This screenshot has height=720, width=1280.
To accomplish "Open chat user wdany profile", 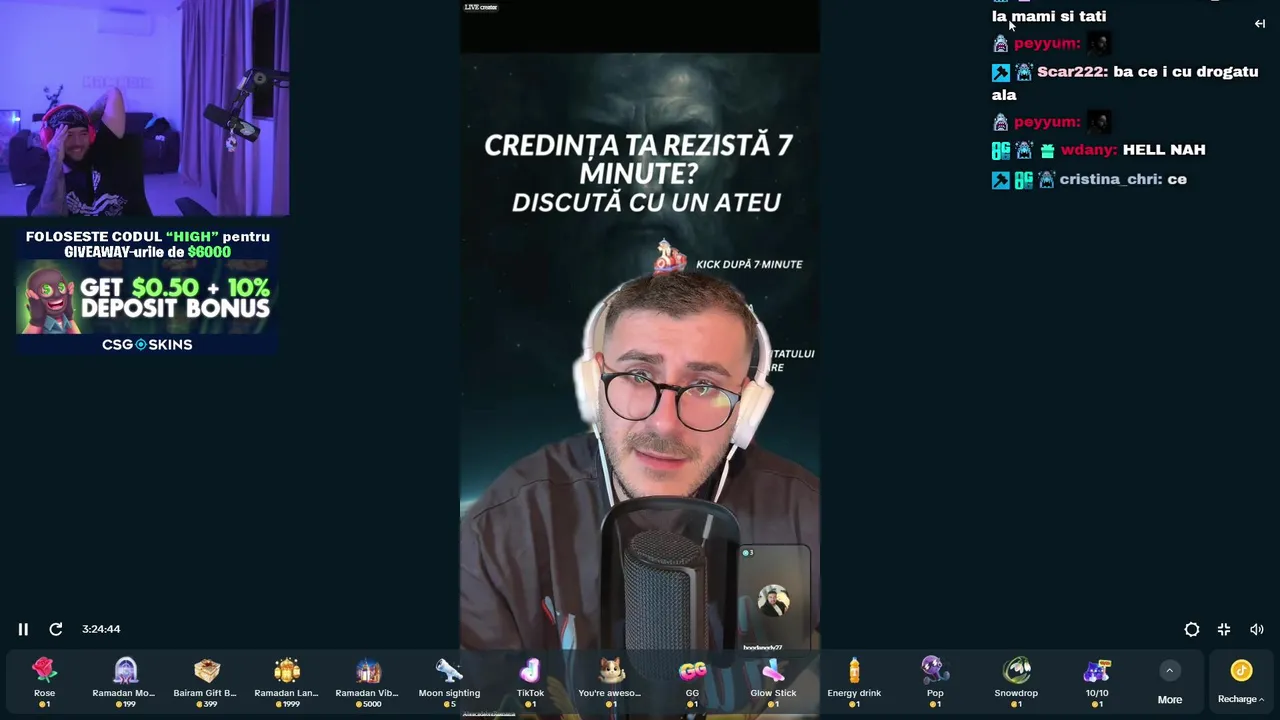I will pyautogui.click(x=1088, y=150).
